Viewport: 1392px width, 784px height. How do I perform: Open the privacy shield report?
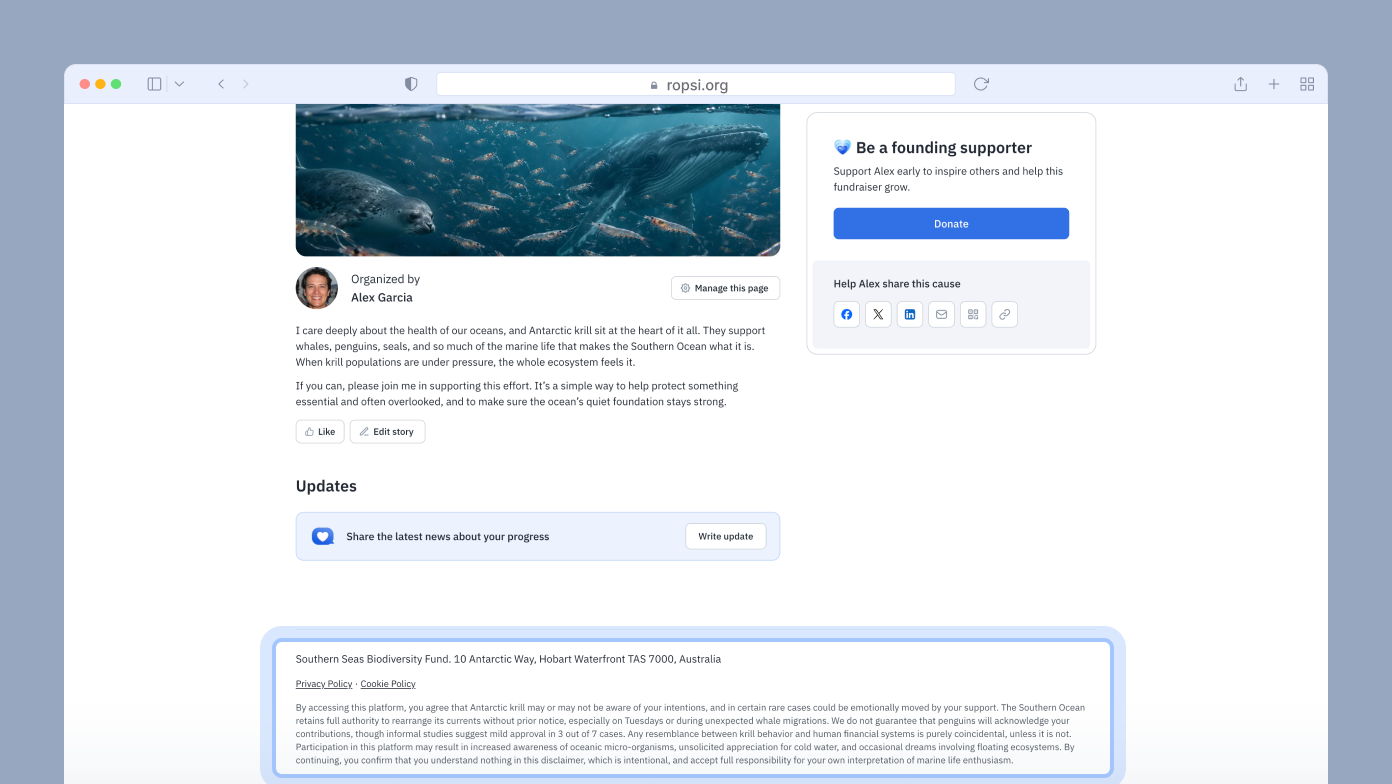(411, 84)
